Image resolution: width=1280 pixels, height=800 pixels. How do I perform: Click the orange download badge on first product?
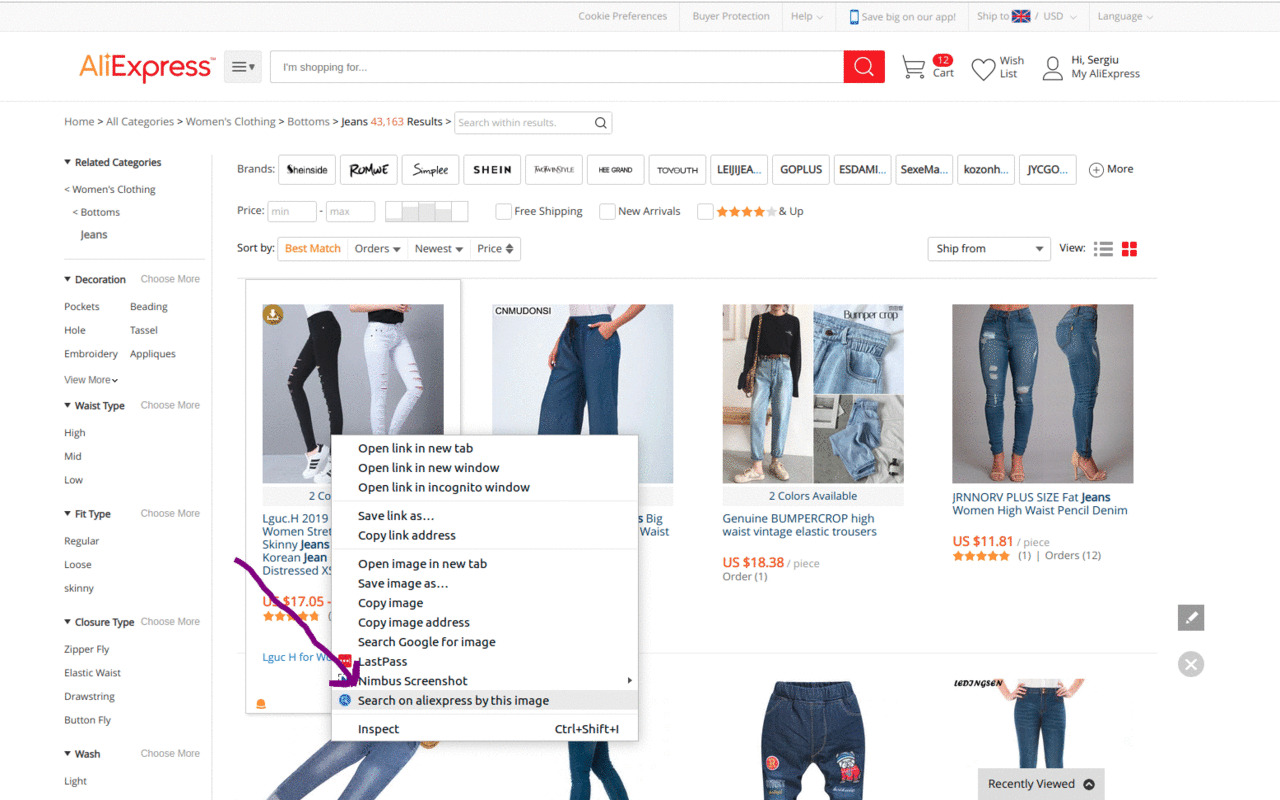[273, 315]
